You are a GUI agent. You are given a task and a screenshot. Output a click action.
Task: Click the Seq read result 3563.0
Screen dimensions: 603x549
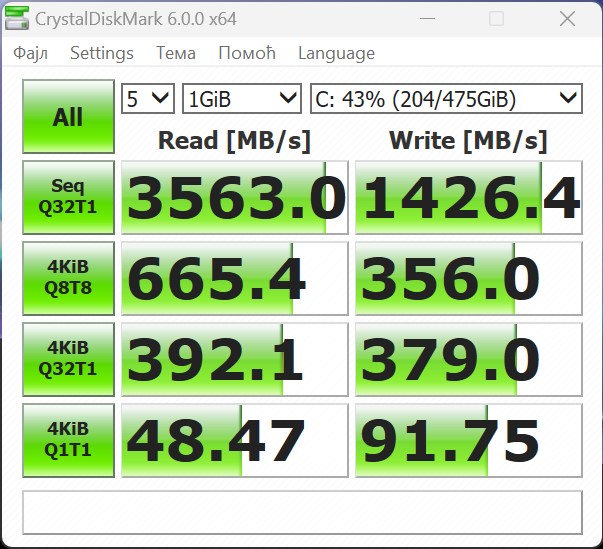point(235,197)
